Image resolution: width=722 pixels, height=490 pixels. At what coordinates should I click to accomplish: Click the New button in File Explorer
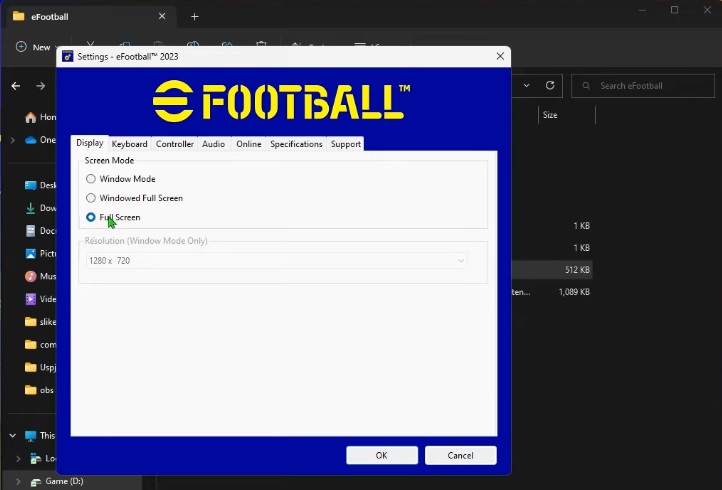36,47
